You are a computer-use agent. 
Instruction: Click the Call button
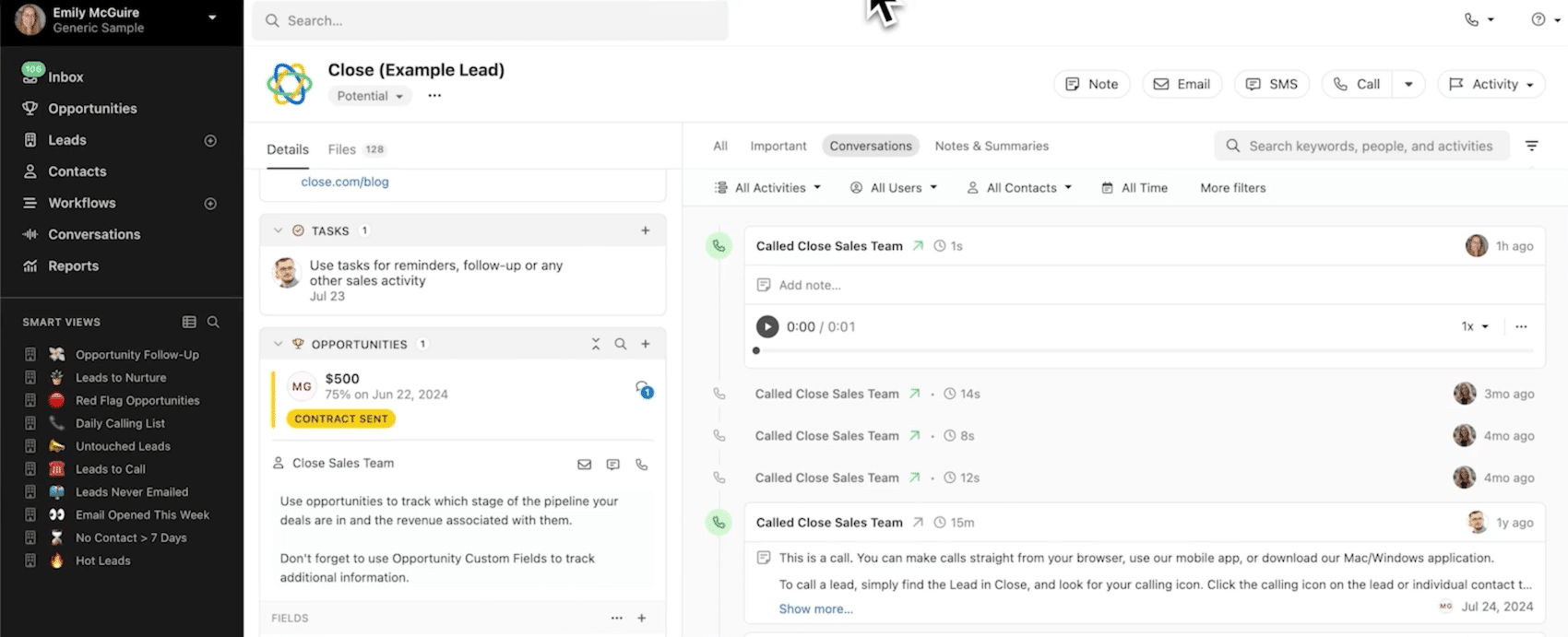[x=1357, y=84]
